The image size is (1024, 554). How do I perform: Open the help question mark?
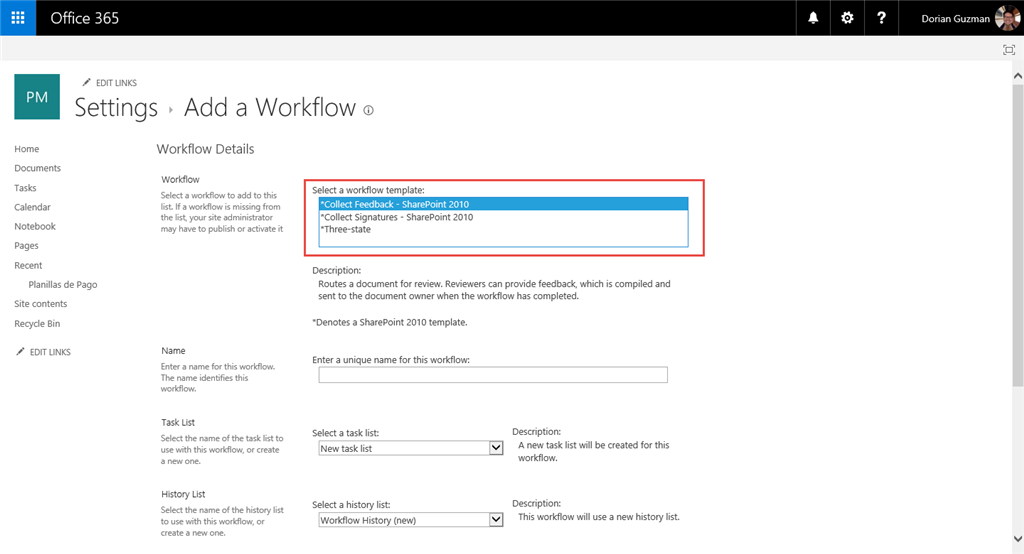881,18
